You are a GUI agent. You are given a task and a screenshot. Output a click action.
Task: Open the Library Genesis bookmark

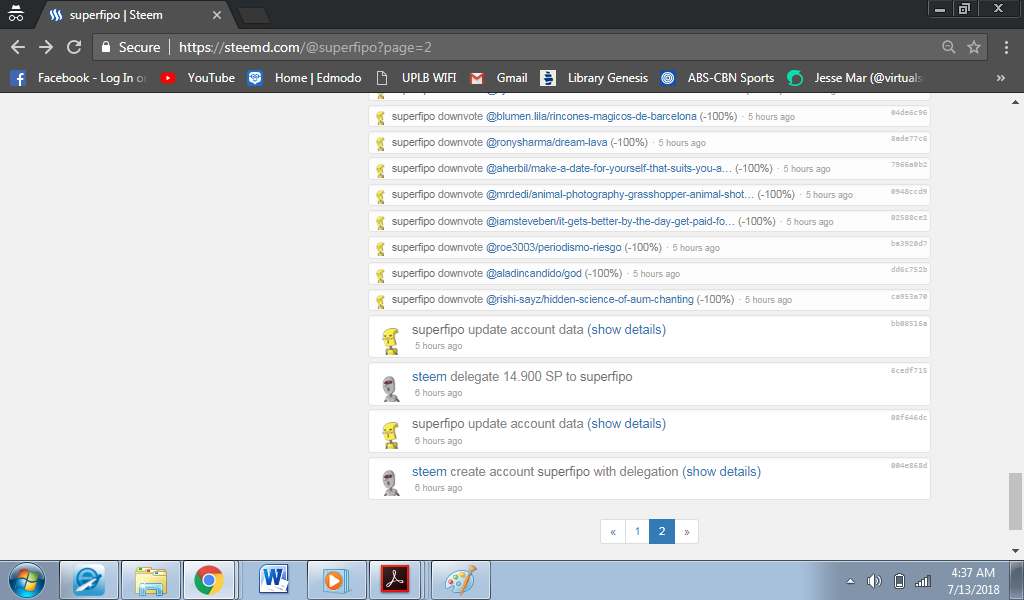point(594,78)
